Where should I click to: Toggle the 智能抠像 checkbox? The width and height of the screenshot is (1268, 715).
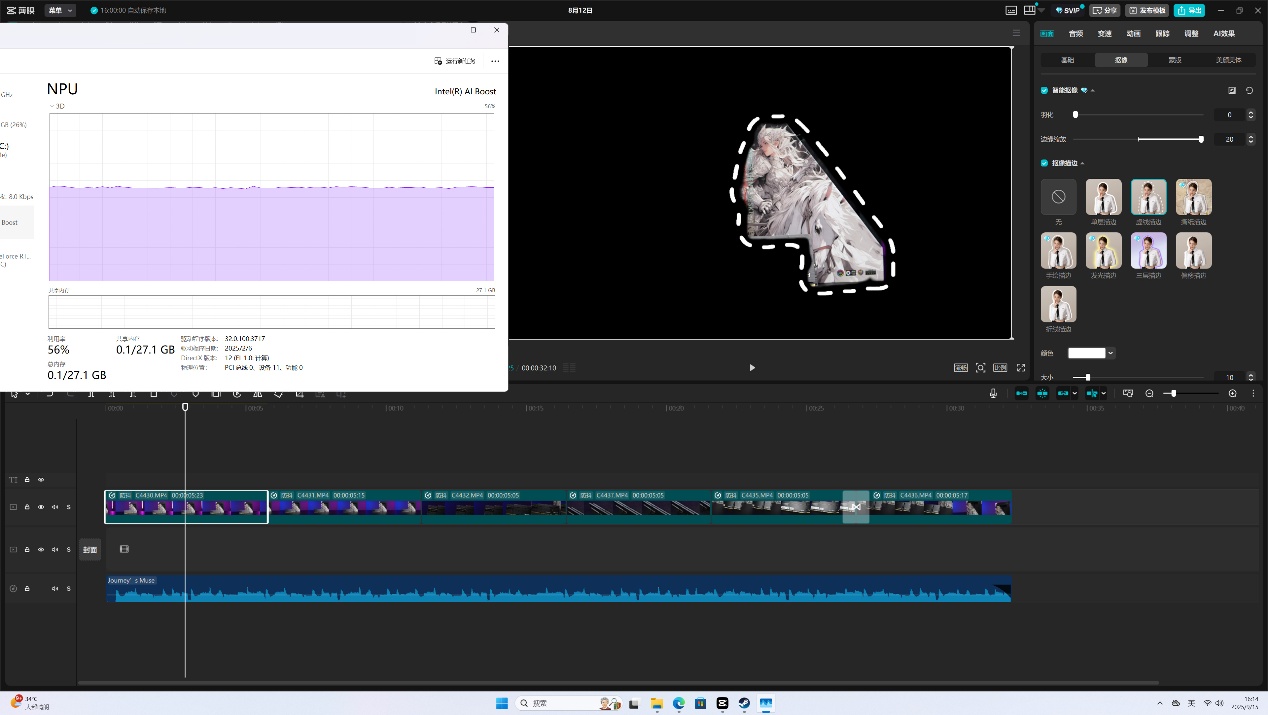coord(1045,90)
